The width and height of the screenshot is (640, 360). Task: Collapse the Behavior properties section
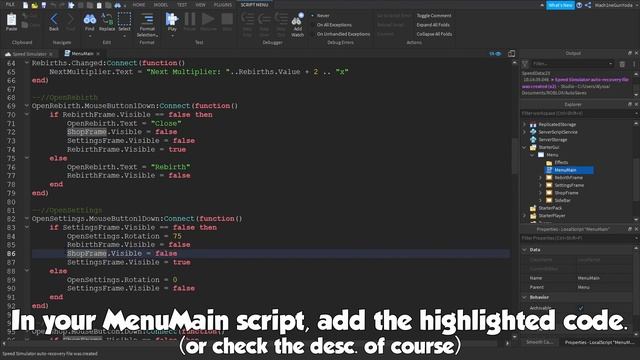click(524, 297)
